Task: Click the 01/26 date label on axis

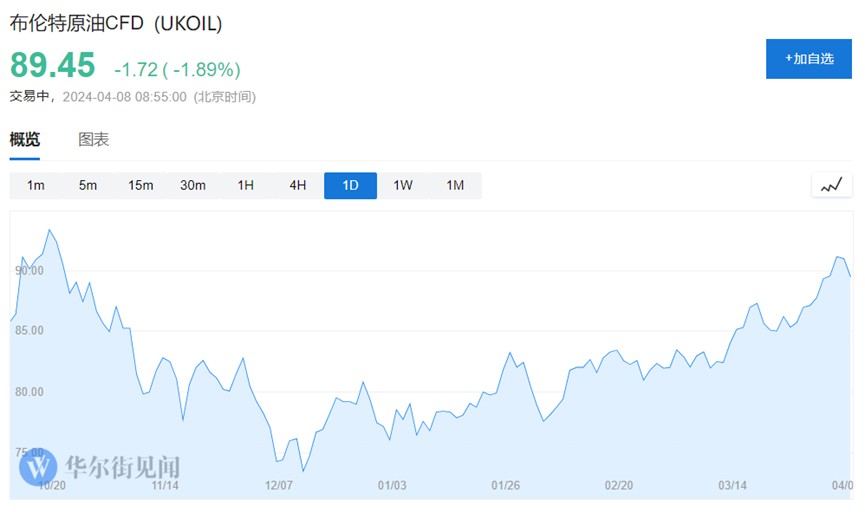Action: coord(506,485)
